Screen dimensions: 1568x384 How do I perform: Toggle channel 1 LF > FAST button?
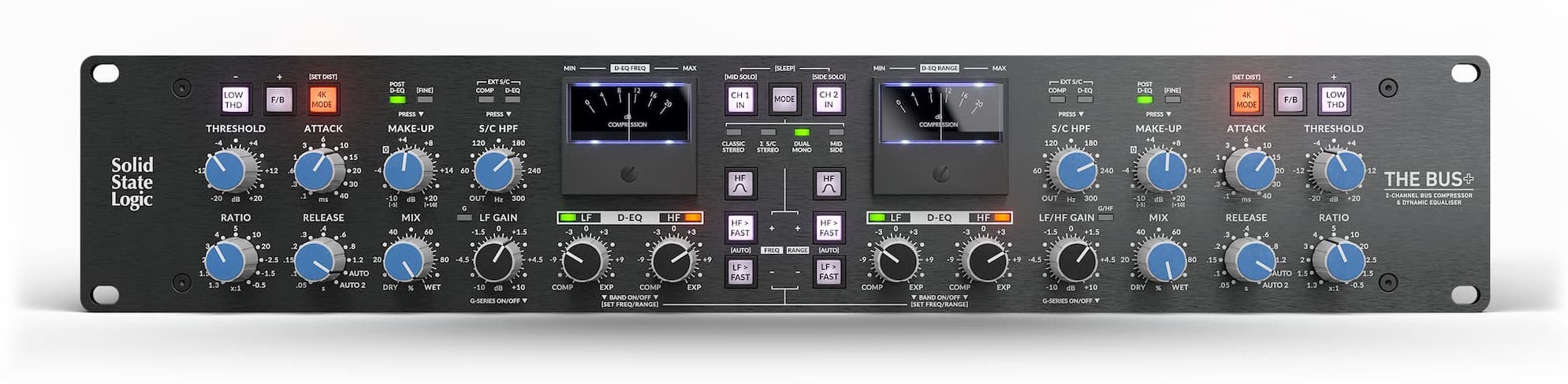pyautogui.click(x=739, y=272)
